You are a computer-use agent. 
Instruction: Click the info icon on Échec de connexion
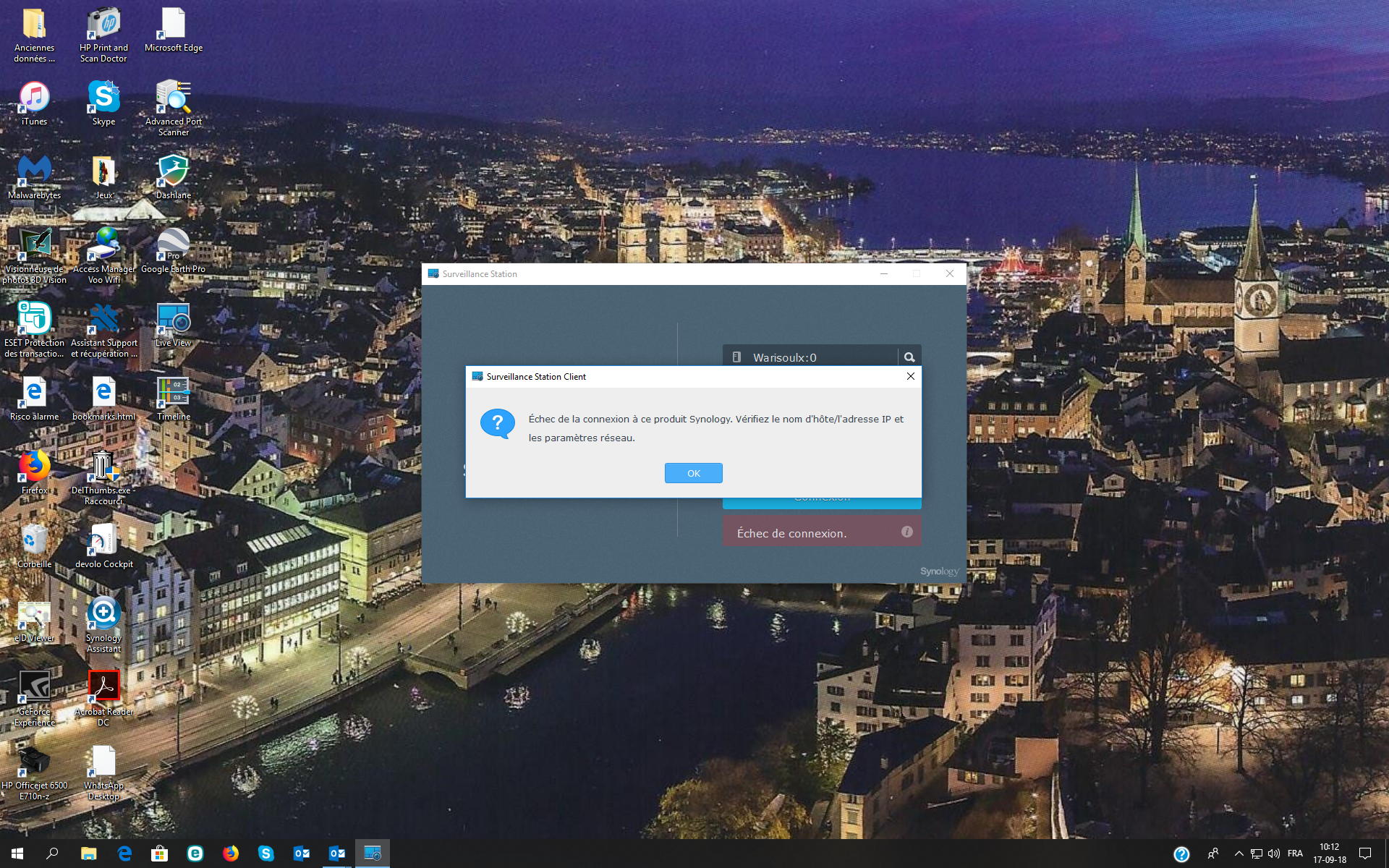(x=906, y=532)
